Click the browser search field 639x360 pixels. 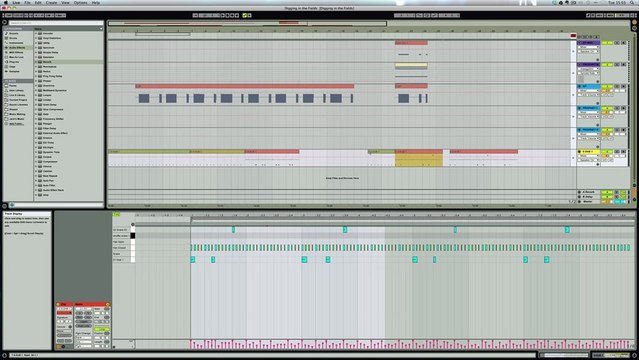(x=56, y=23)
